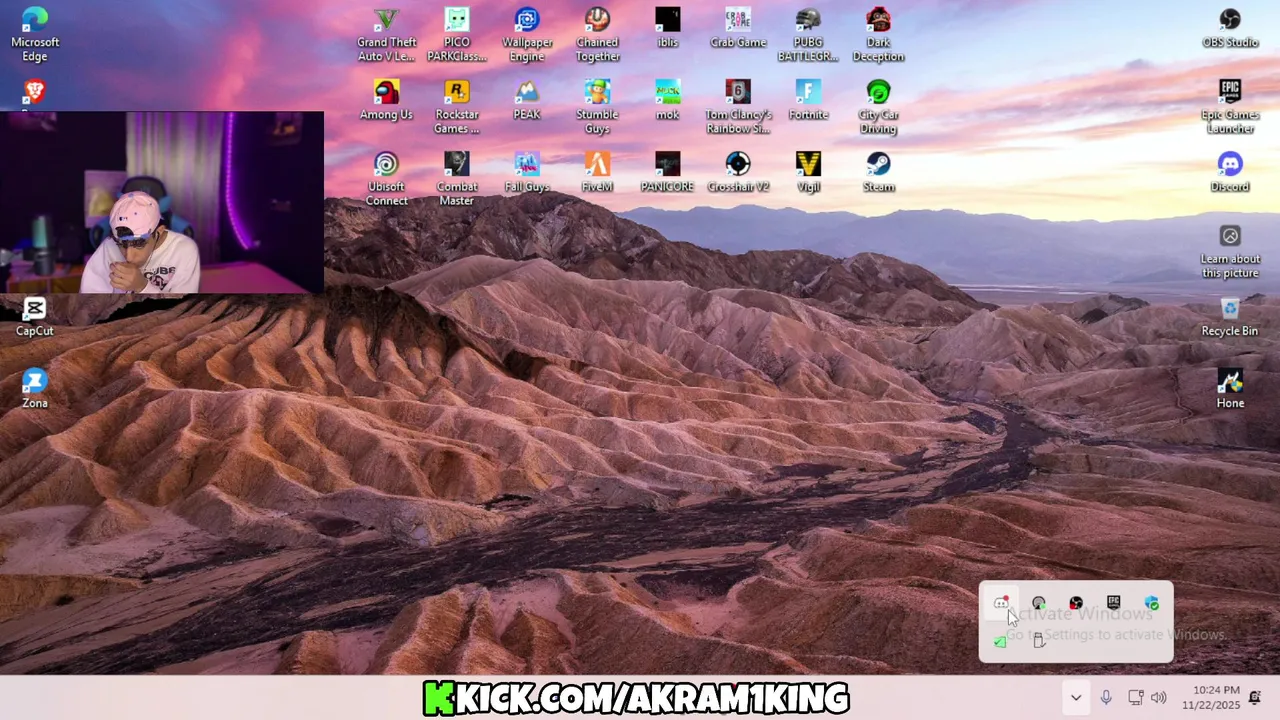
Task: Launch the Hone desktop shortcut
Action: [1230, 387]
